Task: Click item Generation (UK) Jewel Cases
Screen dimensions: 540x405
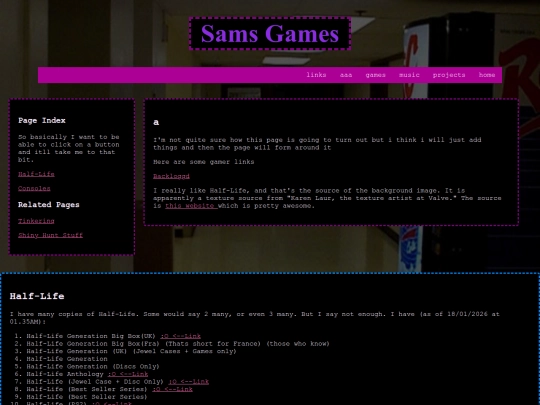Action: 131,351
